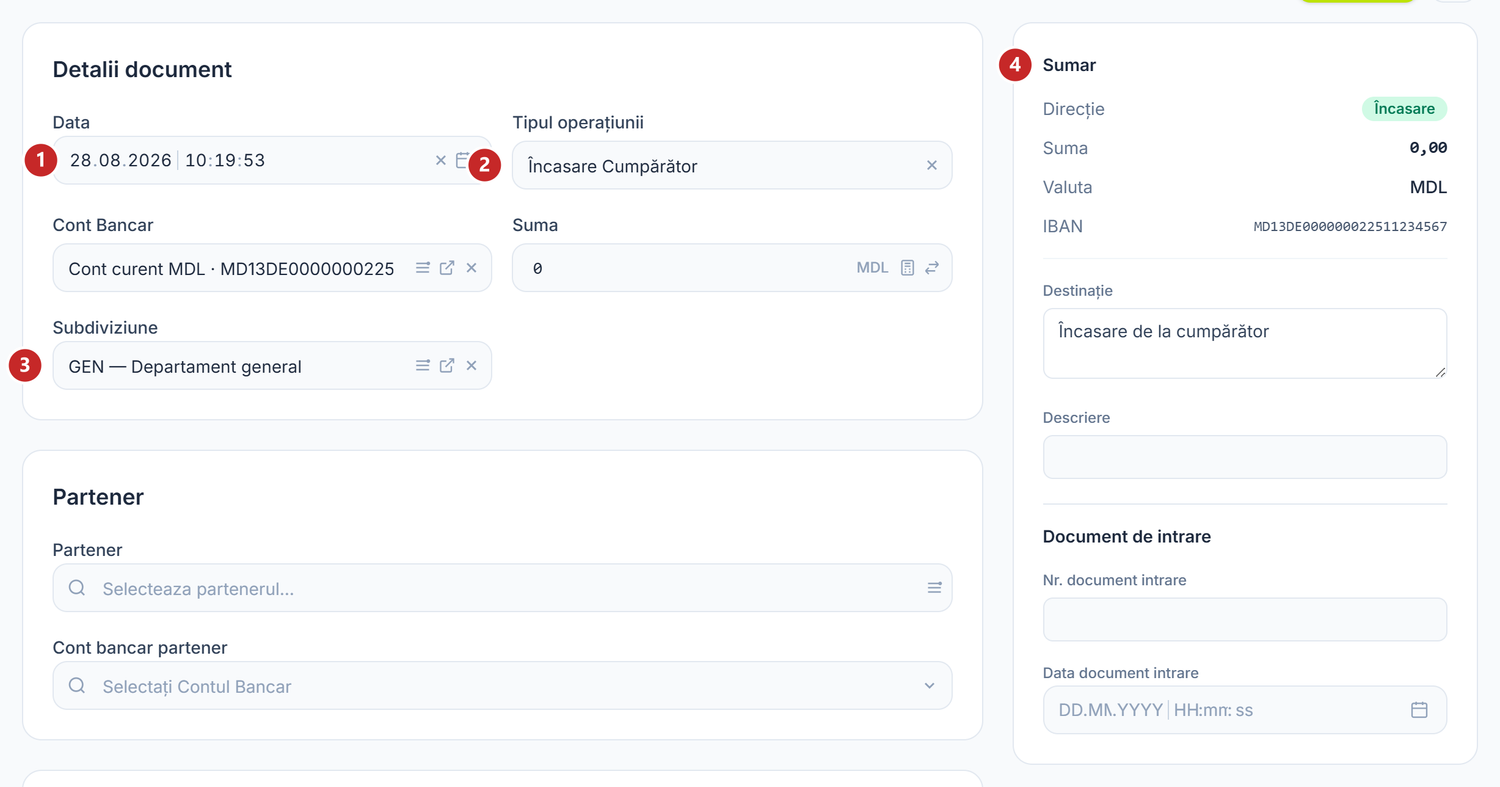Viewport: 1500px width, 787px height.
Task: Click the Selecteaza partenerul search input
Action: click(x=502, y=588)
